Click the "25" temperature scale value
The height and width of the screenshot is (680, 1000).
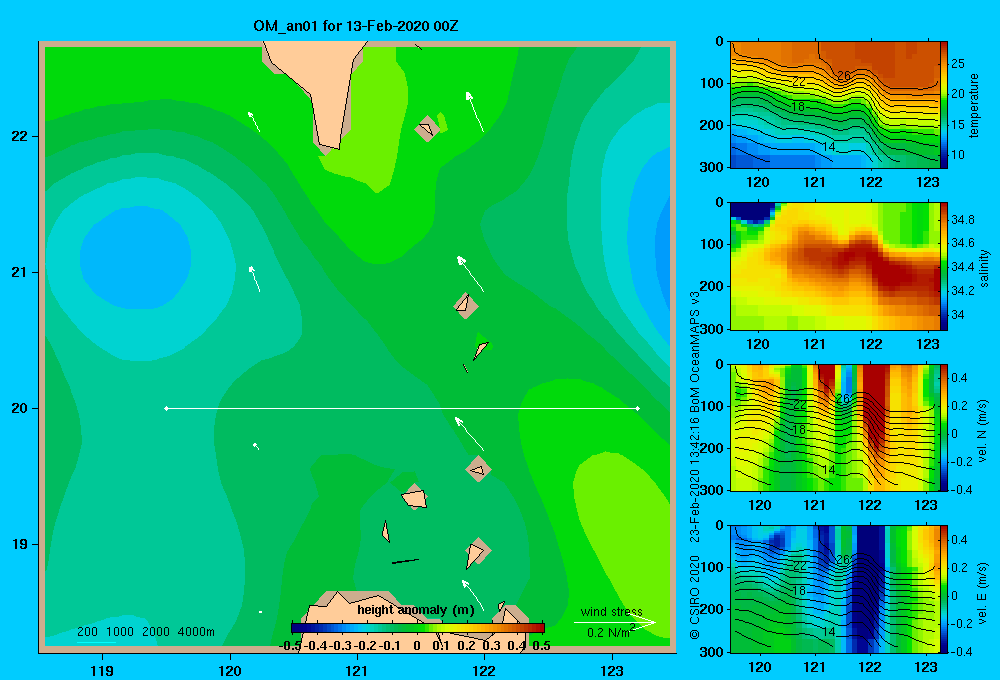958,64
